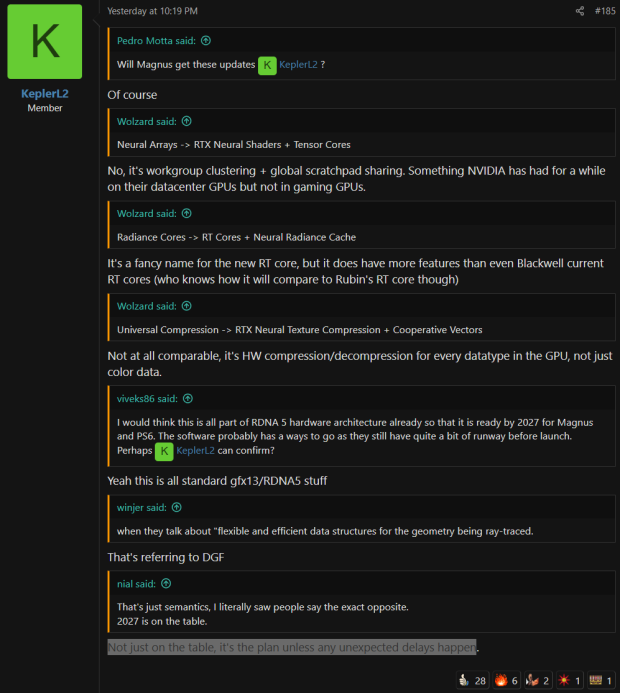Open source of Radiance Cores quote arrow

(187, 213)
